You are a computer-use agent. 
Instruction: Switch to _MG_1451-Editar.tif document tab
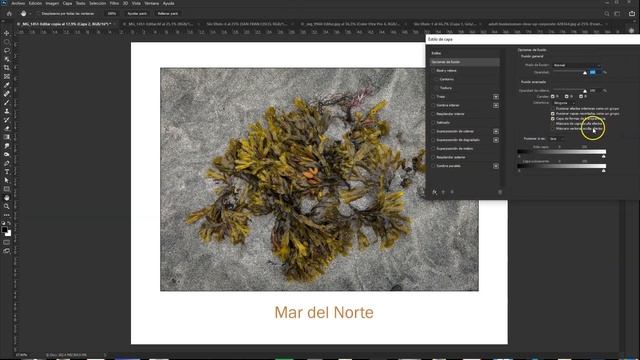[x=159, y=24]
